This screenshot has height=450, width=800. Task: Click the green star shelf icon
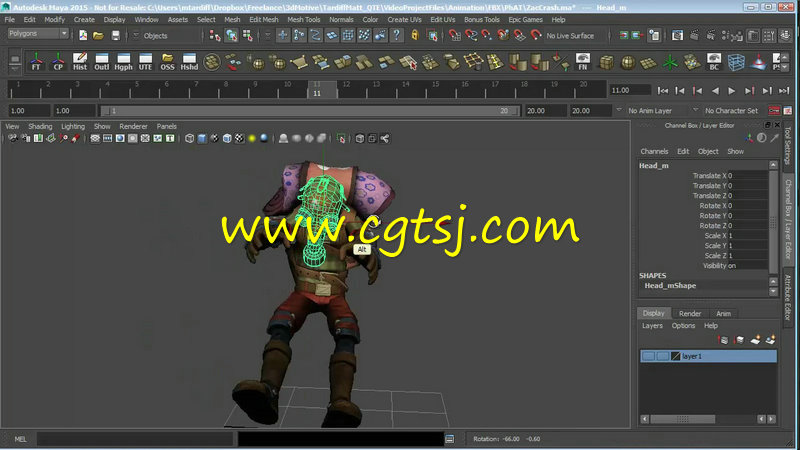[x=670, y=63]
